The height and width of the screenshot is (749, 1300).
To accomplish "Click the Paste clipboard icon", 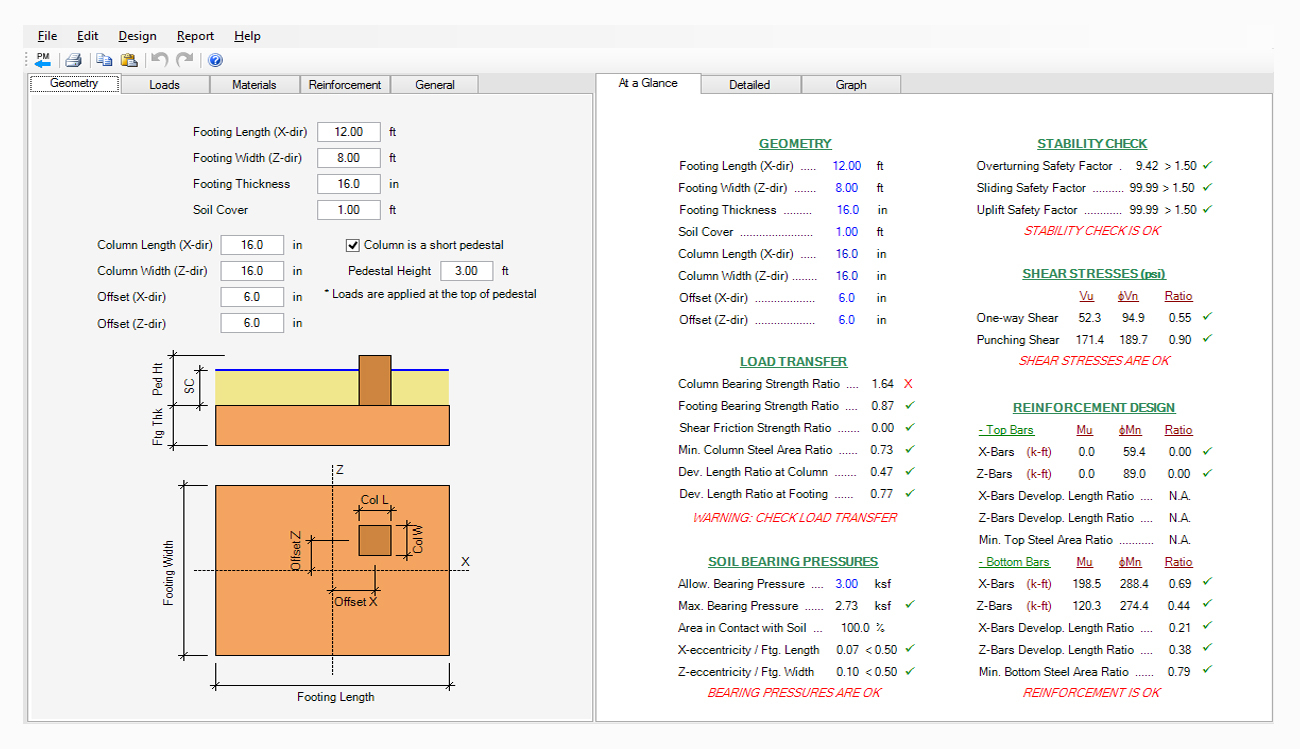I will pos(129,60).
